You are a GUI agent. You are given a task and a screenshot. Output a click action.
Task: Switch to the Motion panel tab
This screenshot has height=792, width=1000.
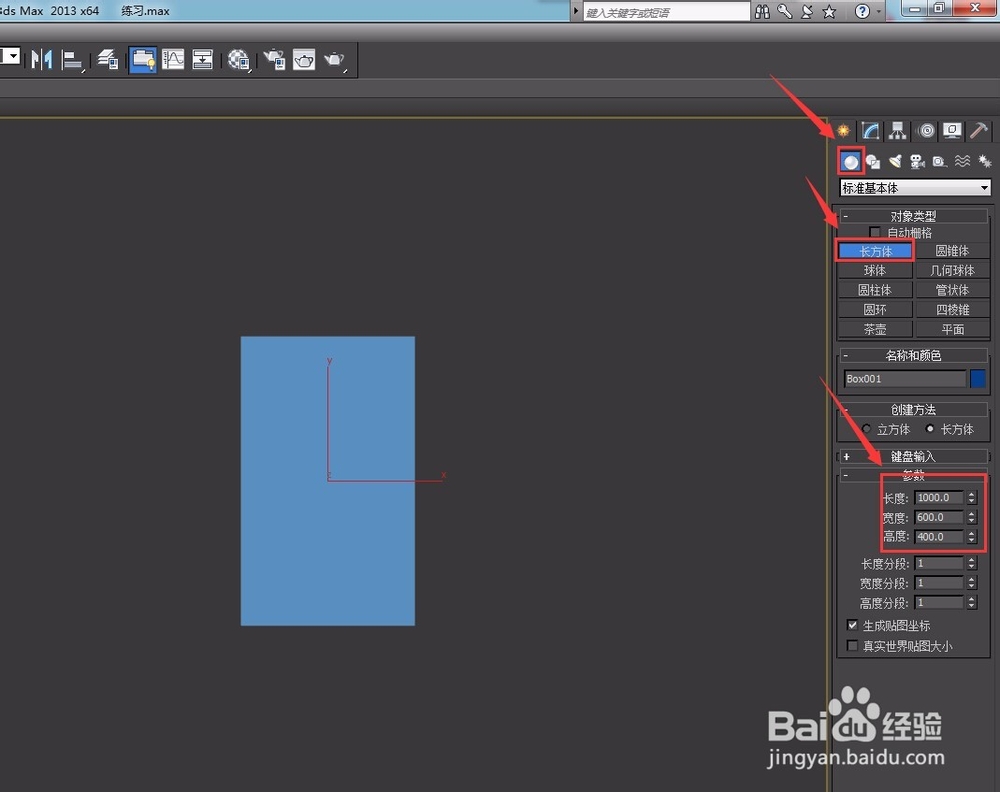tap(927, 131)
